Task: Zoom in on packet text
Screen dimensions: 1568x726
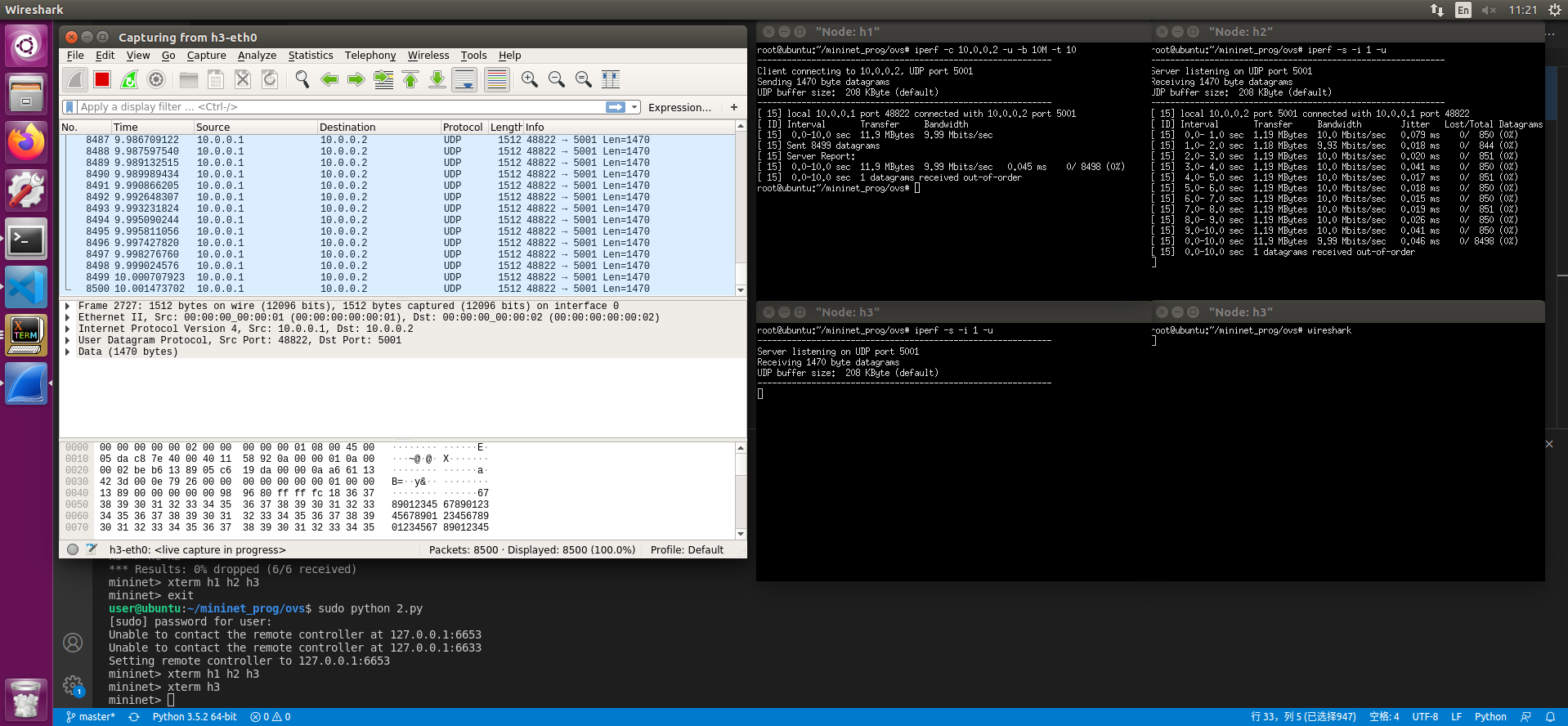Action: click(530, 79)
